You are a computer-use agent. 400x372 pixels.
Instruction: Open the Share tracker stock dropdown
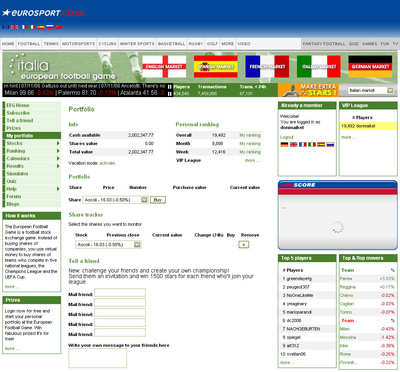(108, 245)
